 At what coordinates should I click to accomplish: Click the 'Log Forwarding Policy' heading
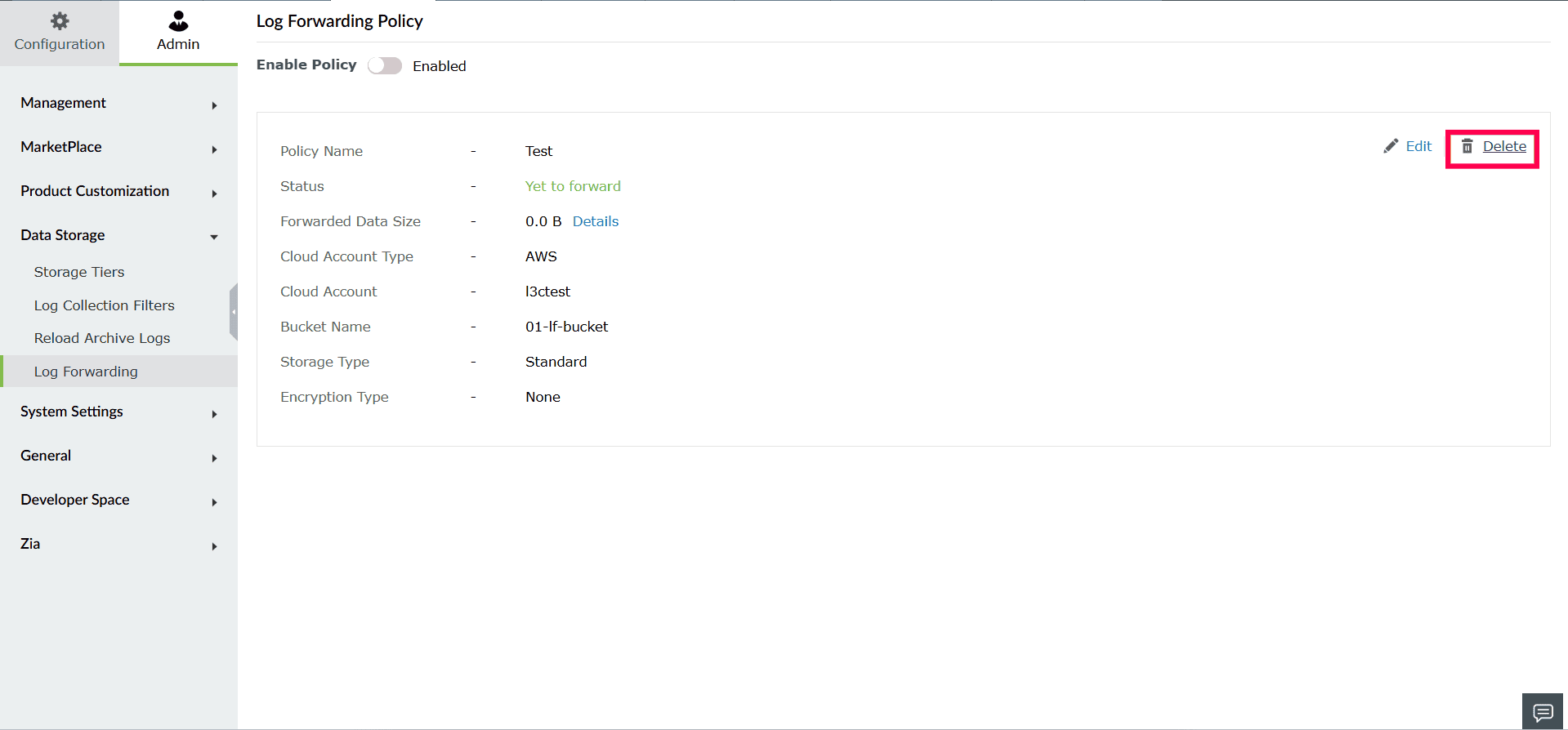(340, 21)
